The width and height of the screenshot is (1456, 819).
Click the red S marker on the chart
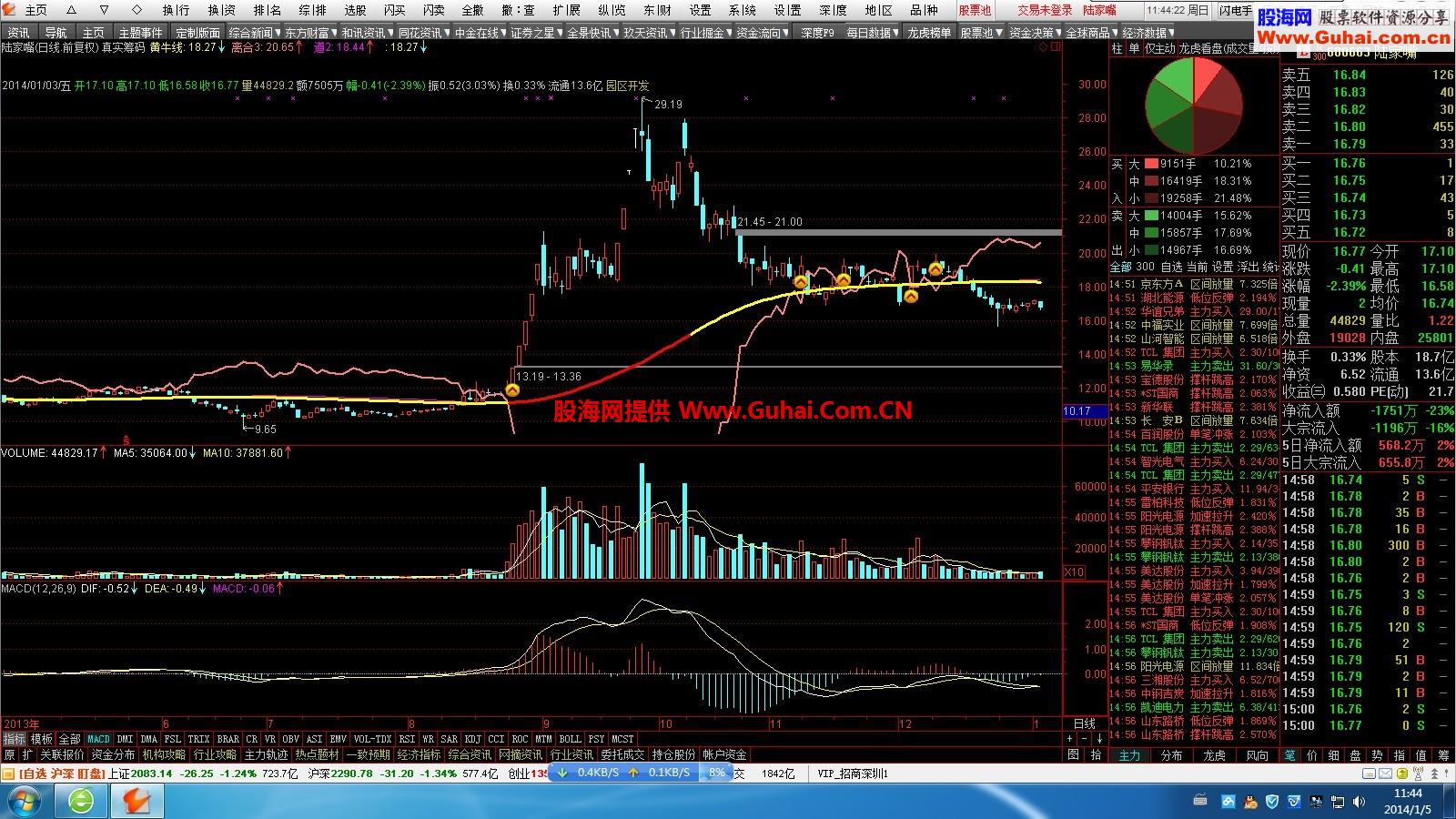tap(126, 440)
